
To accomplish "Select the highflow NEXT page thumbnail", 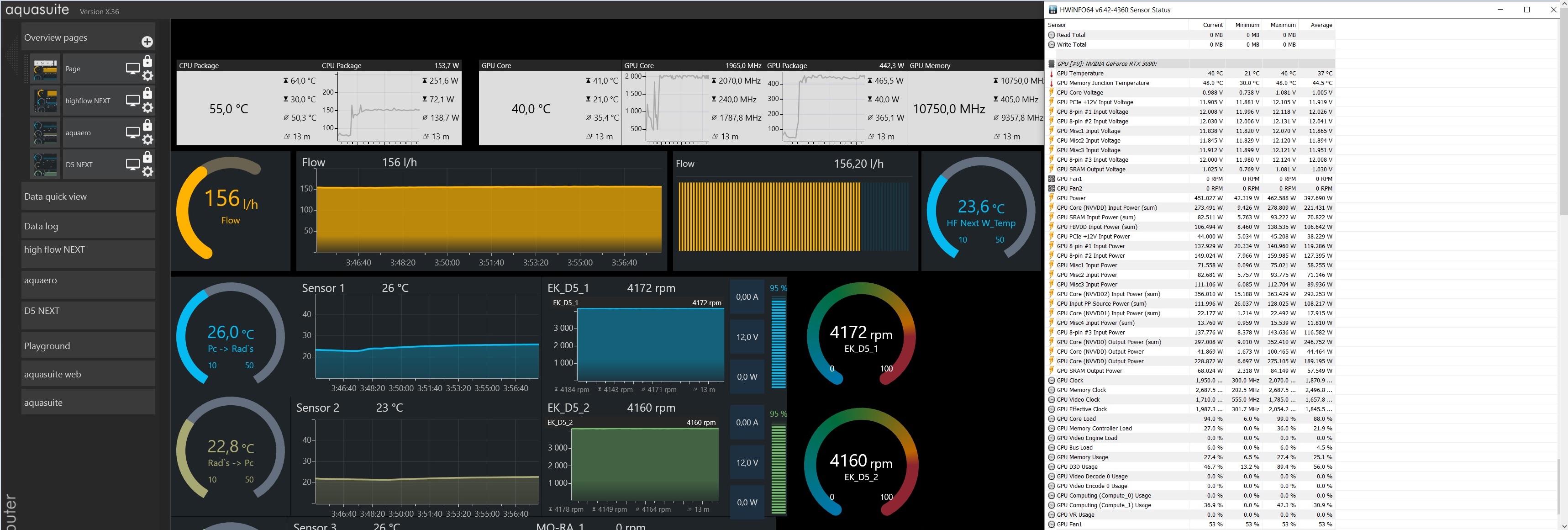I will click(x=46, y=101).
